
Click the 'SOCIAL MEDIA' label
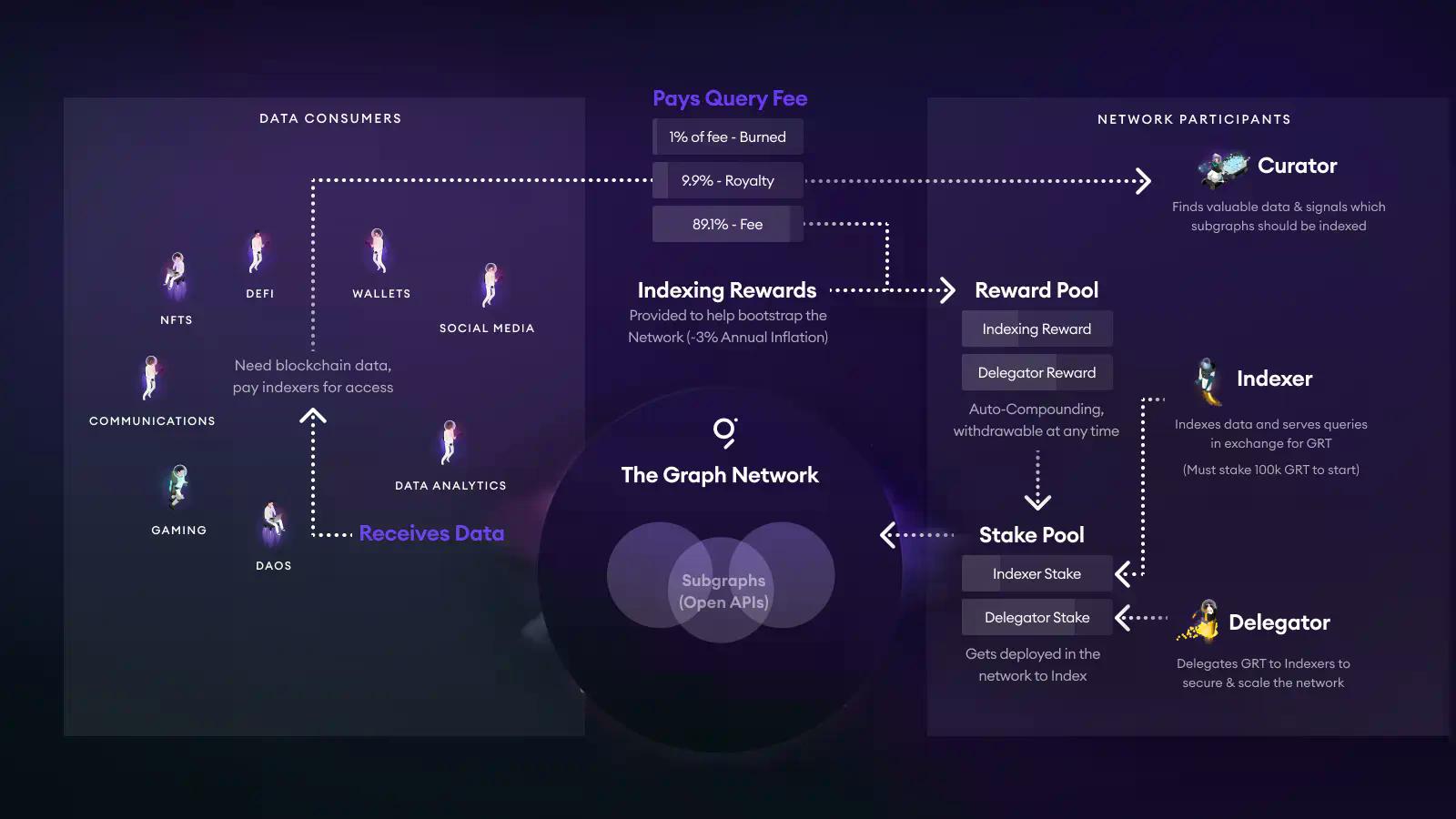point(487,329)
